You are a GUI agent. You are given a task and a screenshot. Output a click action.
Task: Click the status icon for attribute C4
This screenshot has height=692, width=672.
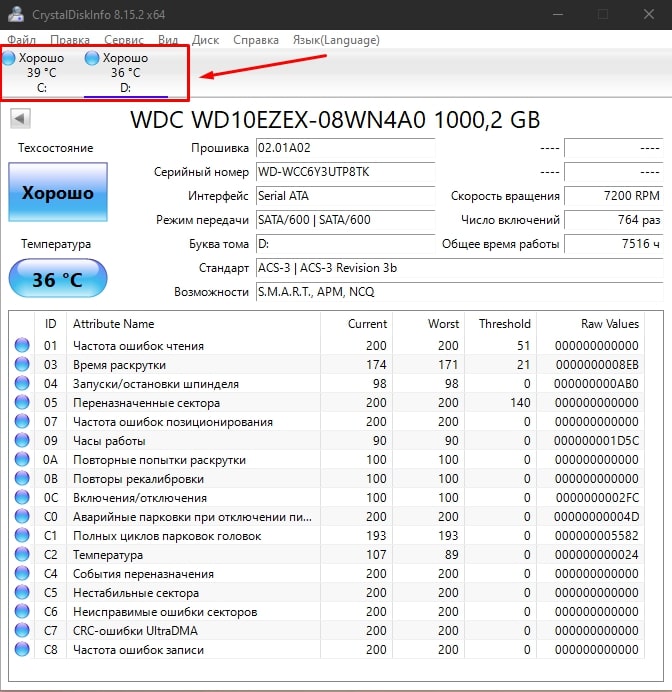[22, 573]
